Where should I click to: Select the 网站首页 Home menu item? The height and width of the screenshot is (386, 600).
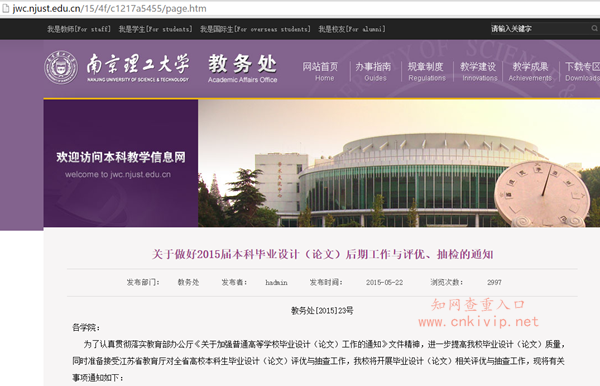321,72
